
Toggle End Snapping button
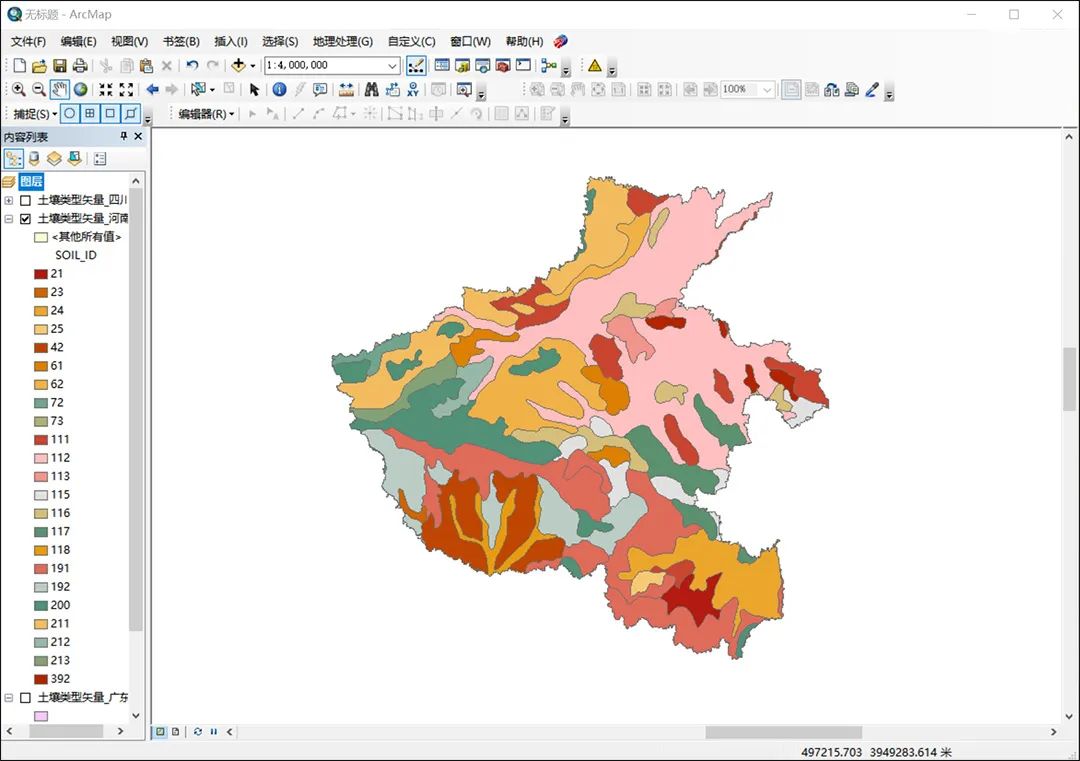pyautogui.click(x=90, y=114)
